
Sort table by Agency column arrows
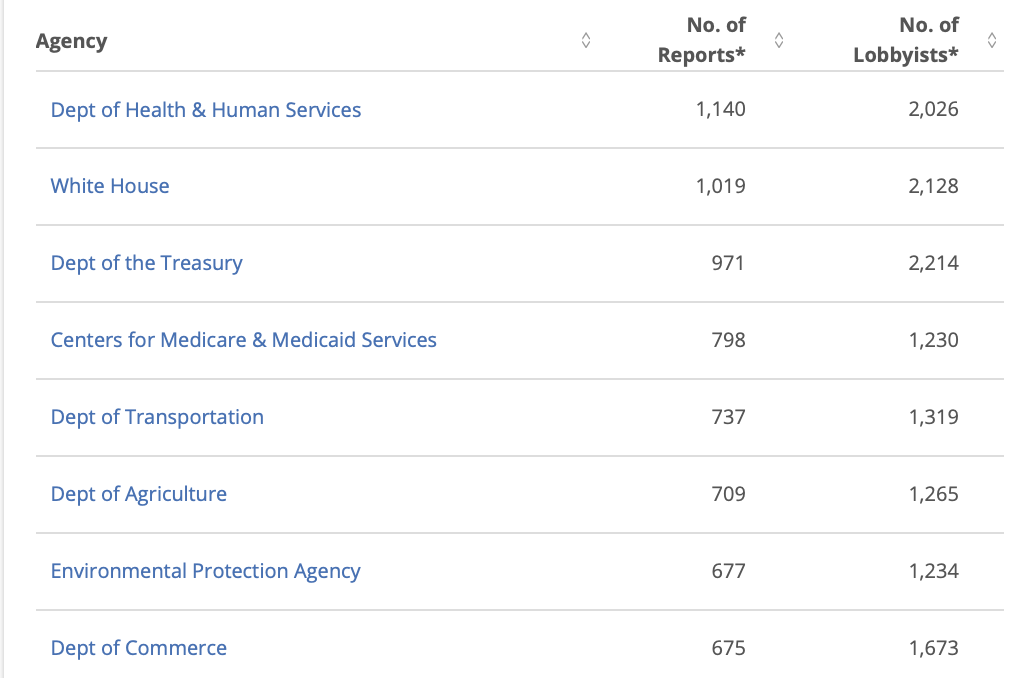[585, 40]
